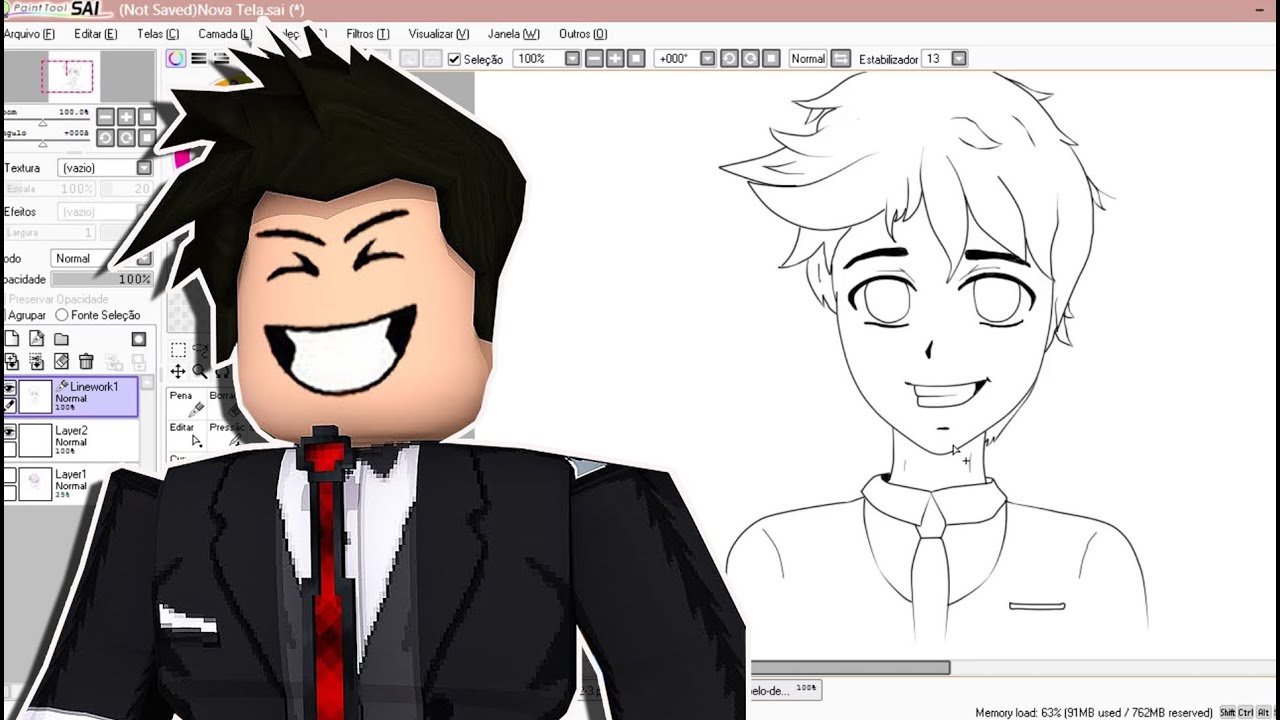Viewport: 1280px width, 720px height.
Task: Click navigator zoom out minus button
Action: click(x=106, y=117)
